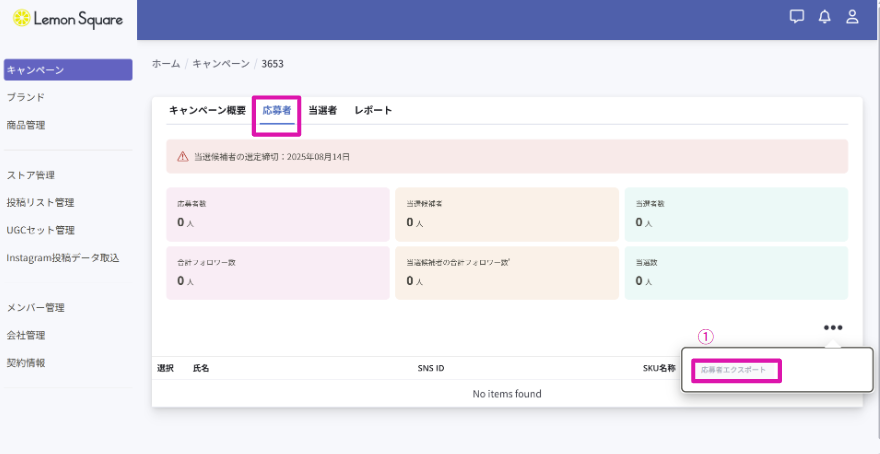This screenshot has width=880, height=454.
Task: Go to ホーム in the breadcrumb
Action: pos(166,64)
